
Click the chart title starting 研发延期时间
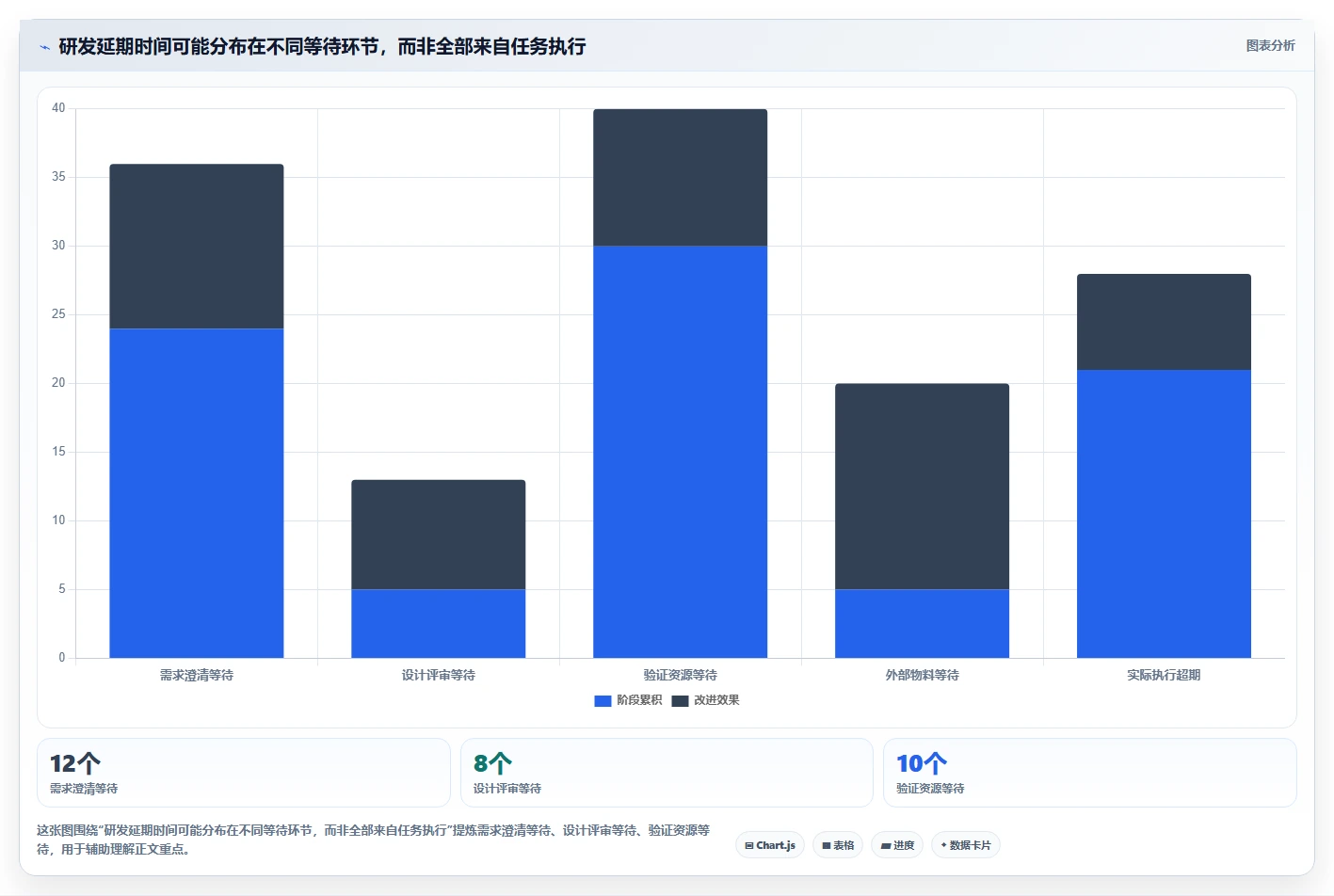322,46
